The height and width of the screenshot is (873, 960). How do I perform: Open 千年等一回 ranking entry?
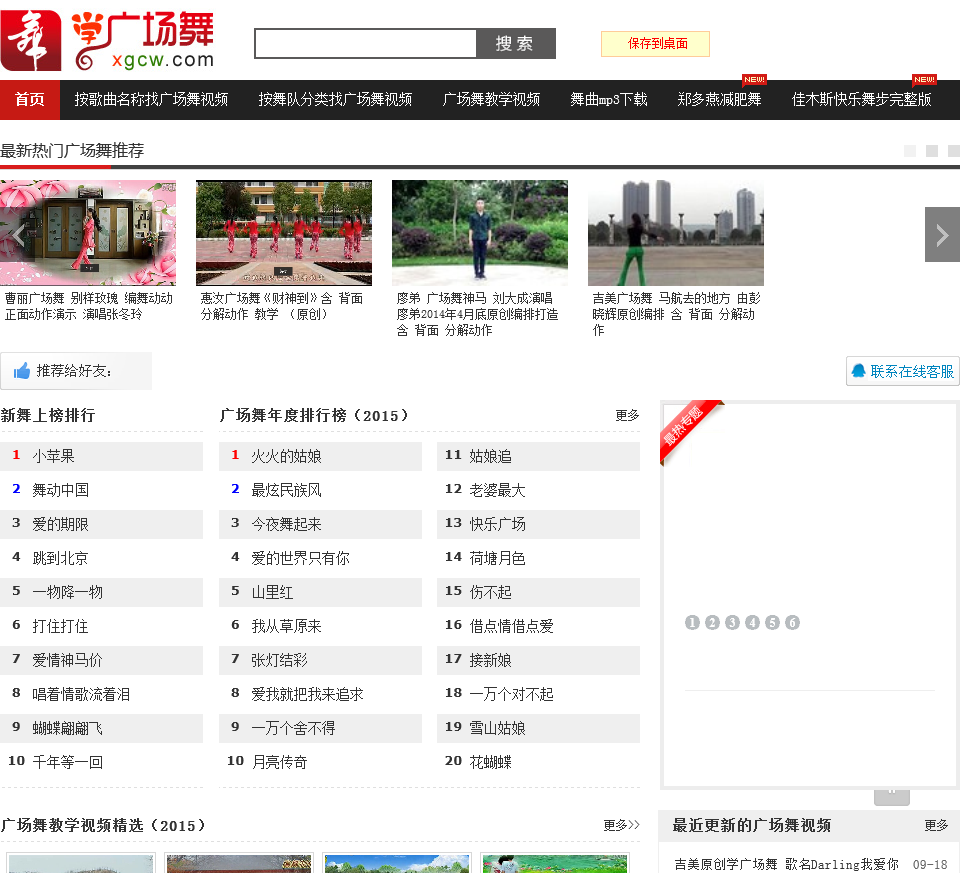tap(67, 762)
